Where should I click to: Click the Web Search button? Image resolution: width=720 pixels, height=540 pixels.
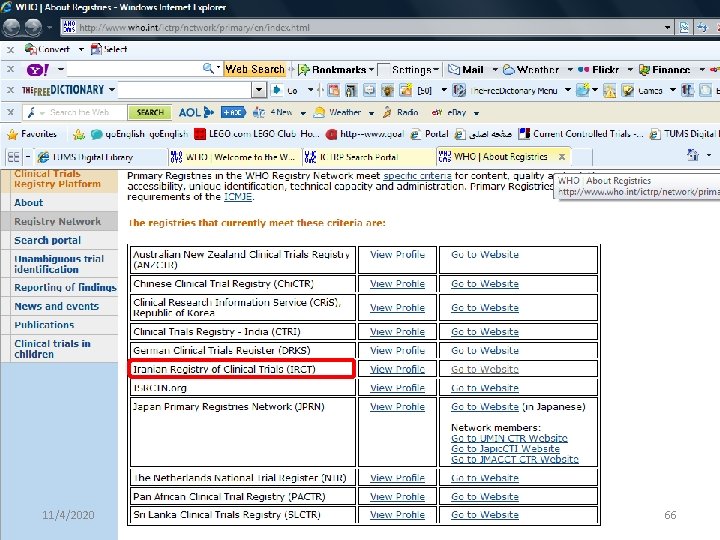point(255,69)
